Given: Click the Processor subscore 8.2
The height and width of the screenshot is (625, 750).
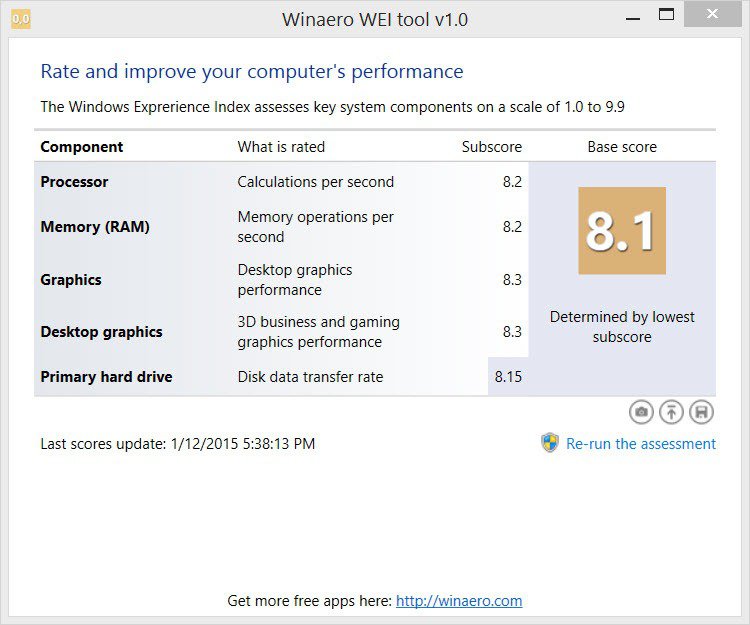Looking at the screenshot, I should [x=512, y=182].
